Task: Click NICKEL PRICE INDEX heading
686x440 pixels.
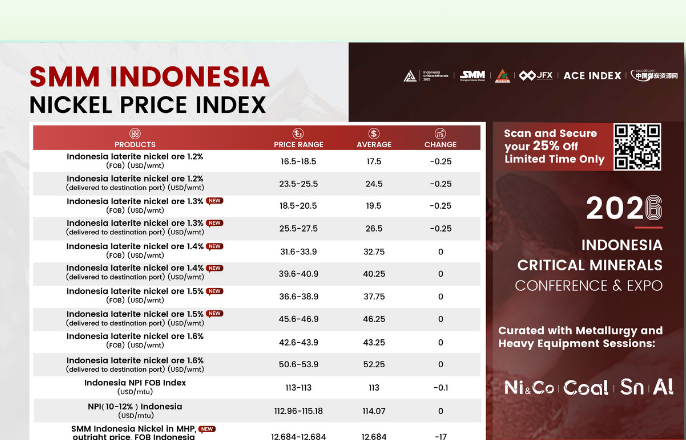Action: (148, 105)
